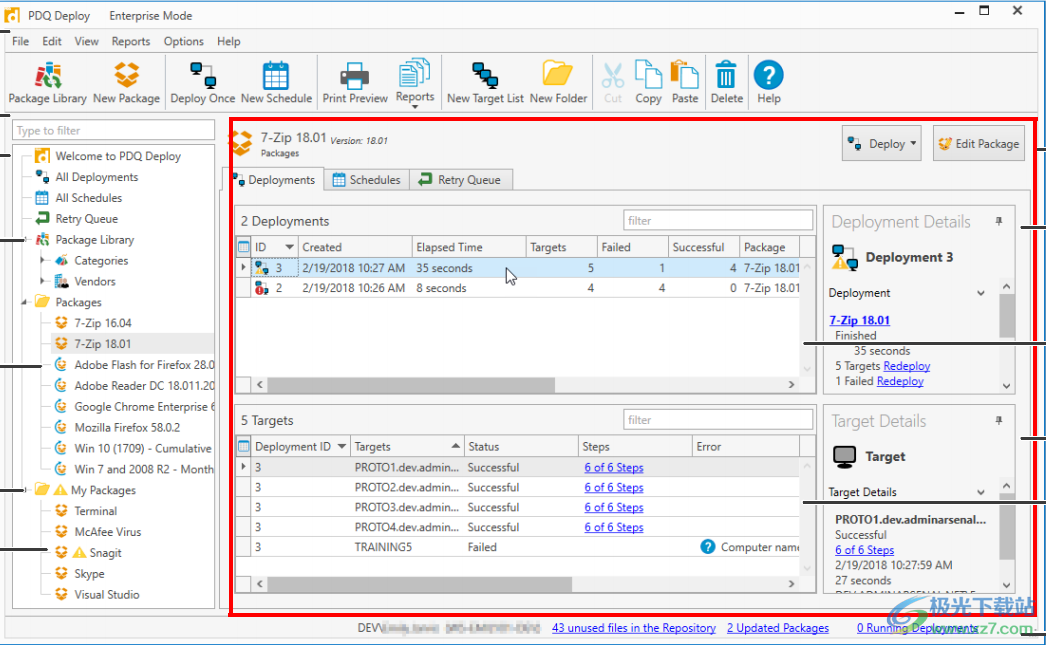Open the Options menu
The width and height of the screenshot is (1046, 645).
[x=183, y=41]
